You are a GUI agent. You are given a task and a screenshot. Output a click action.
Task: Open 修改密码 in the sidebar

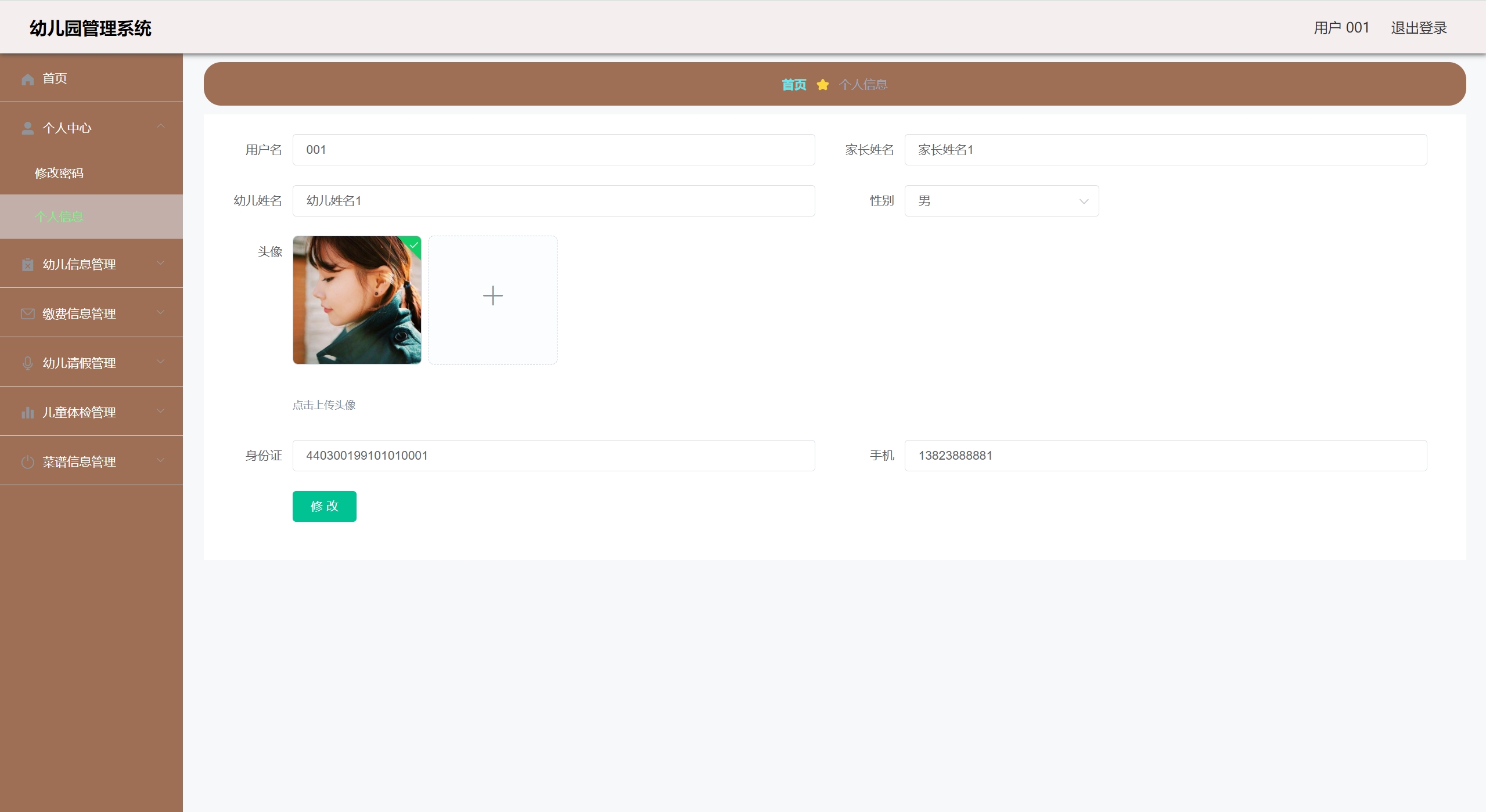point(59,173)
